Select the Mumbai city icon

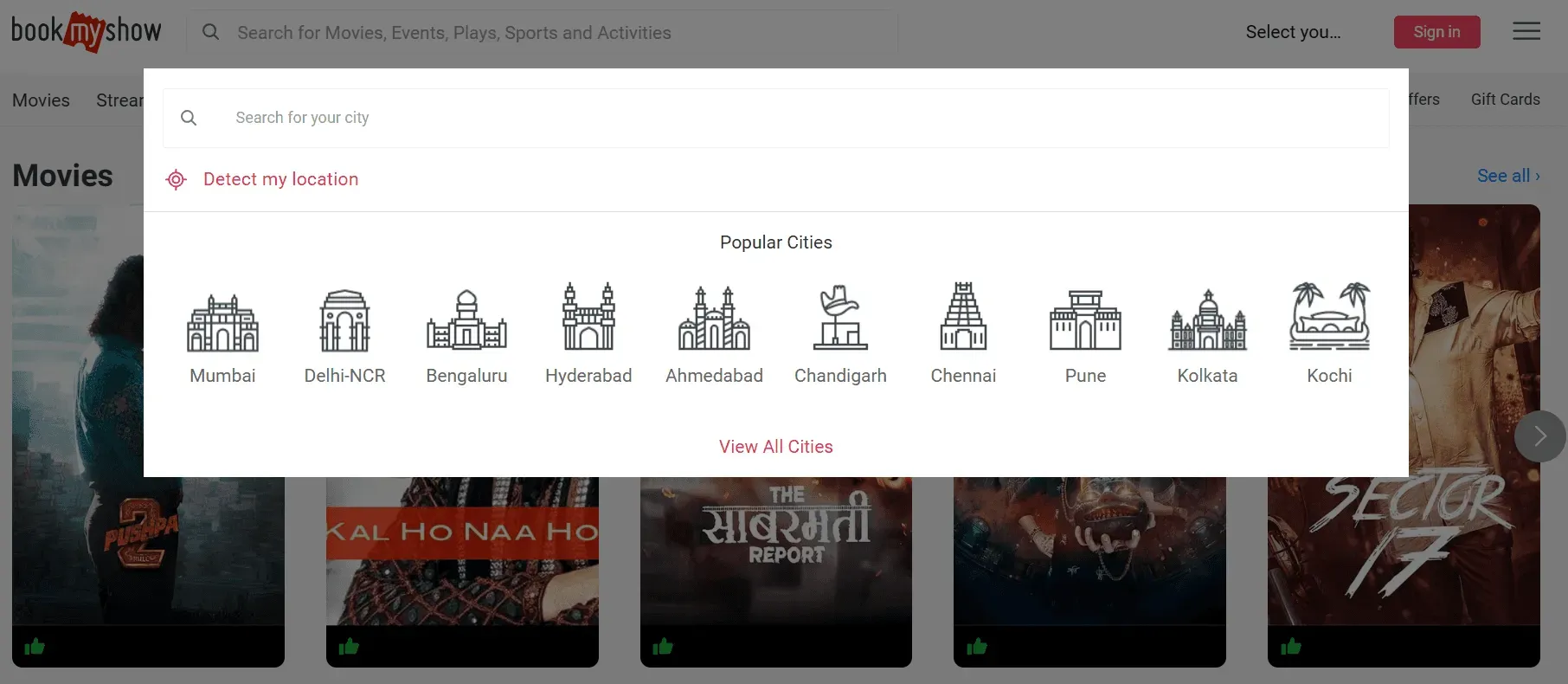tap(222, 320)
